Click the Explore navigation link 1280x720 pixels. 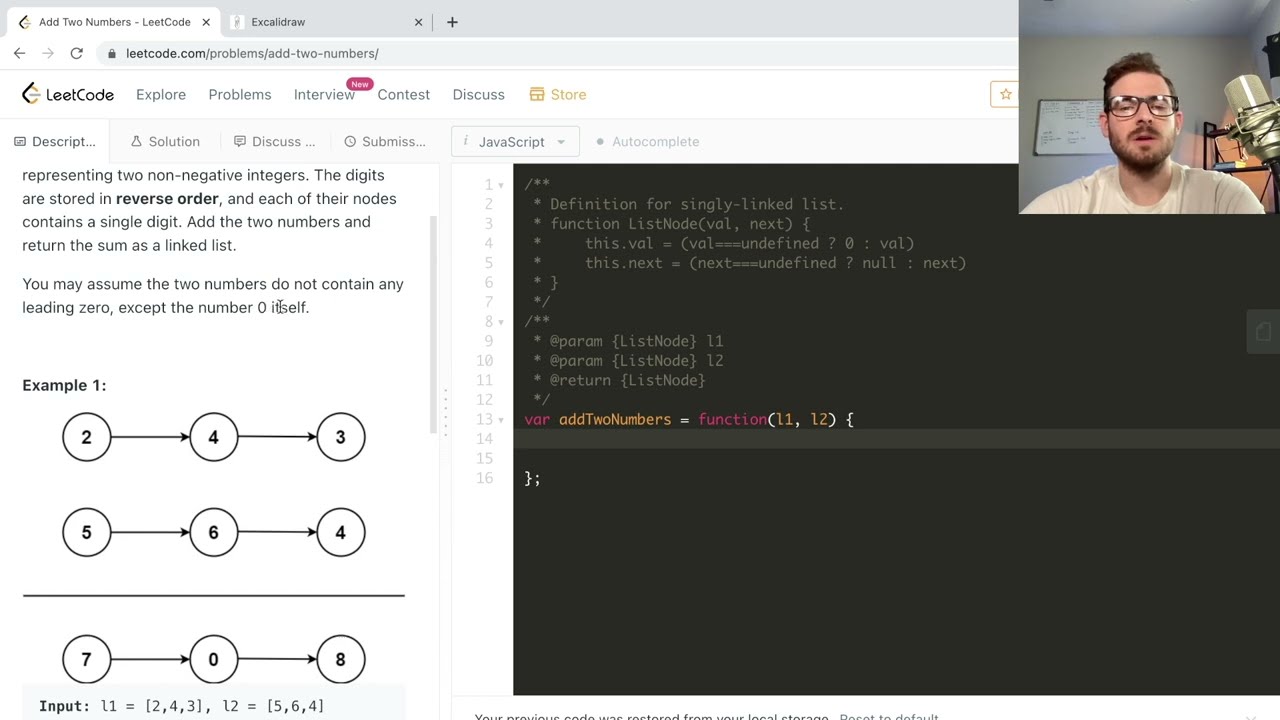[x=161, y=94]
